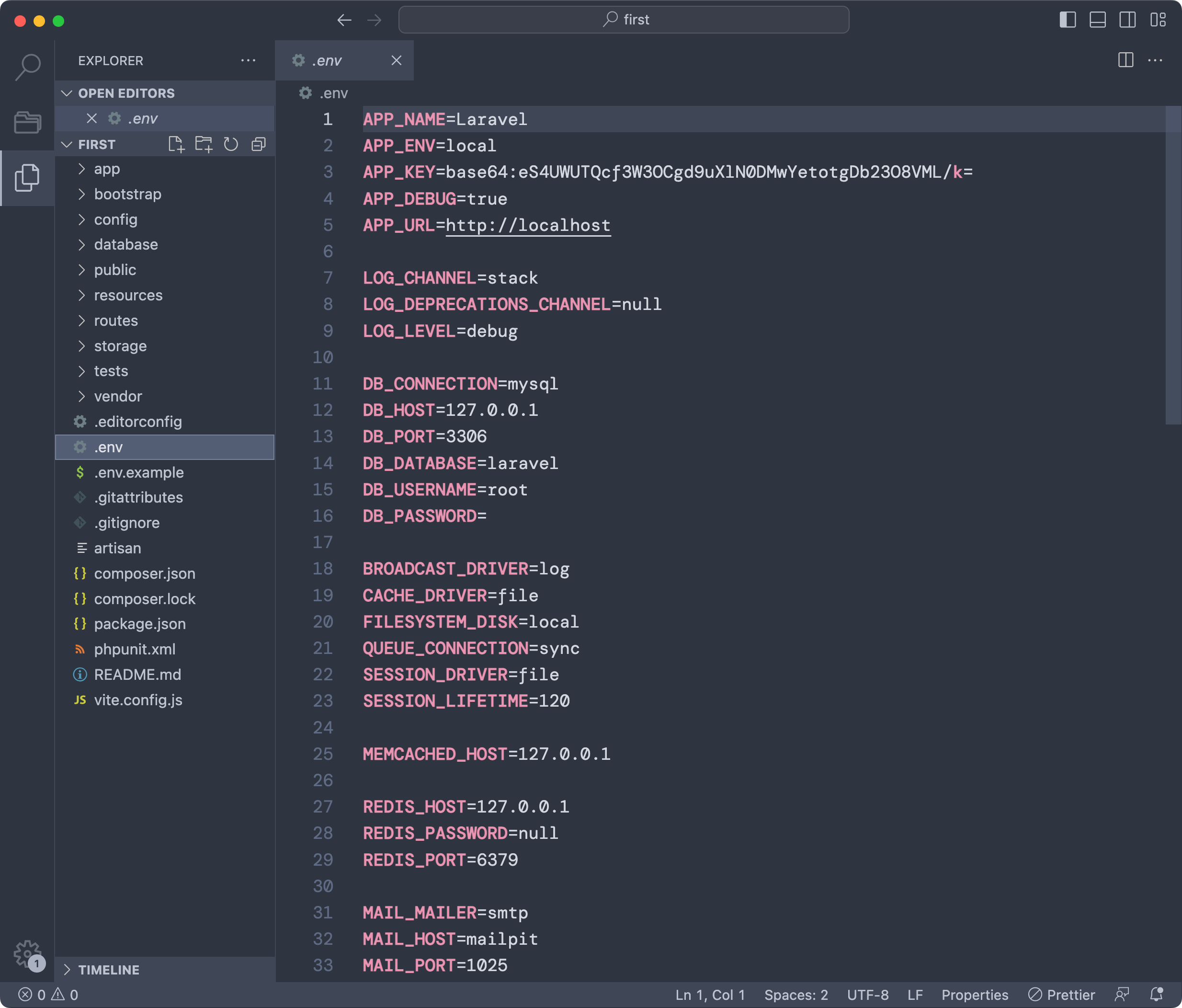This screenshot has height=1008, width=1182.
Task: Click the New Folder icon in explorer
Action: click(x=204, y=144)
